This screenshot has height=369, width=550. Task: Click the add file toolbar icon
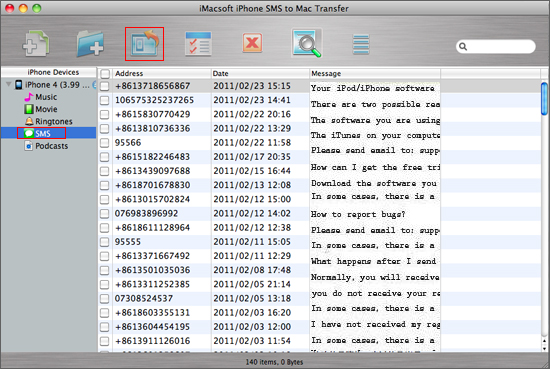[x=36, y=44]
